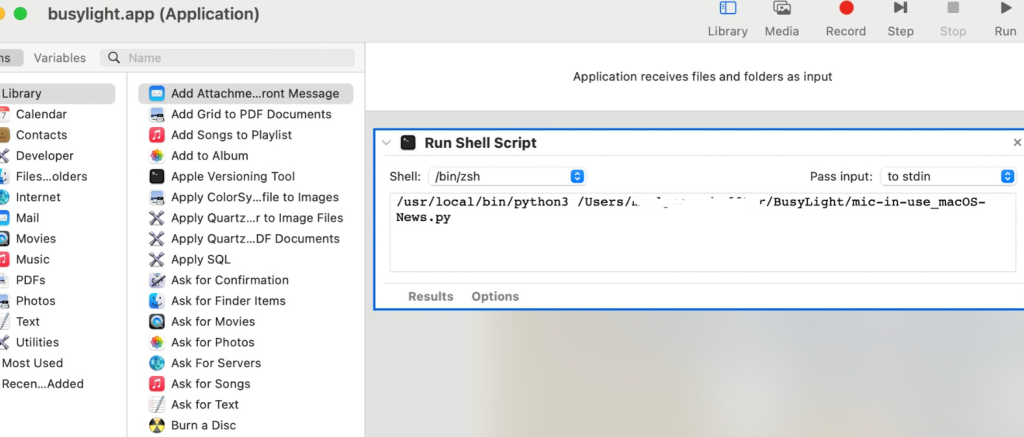Screen dimensions: 1024x437
Task: Click the Name search field
Action: point(227,57)
